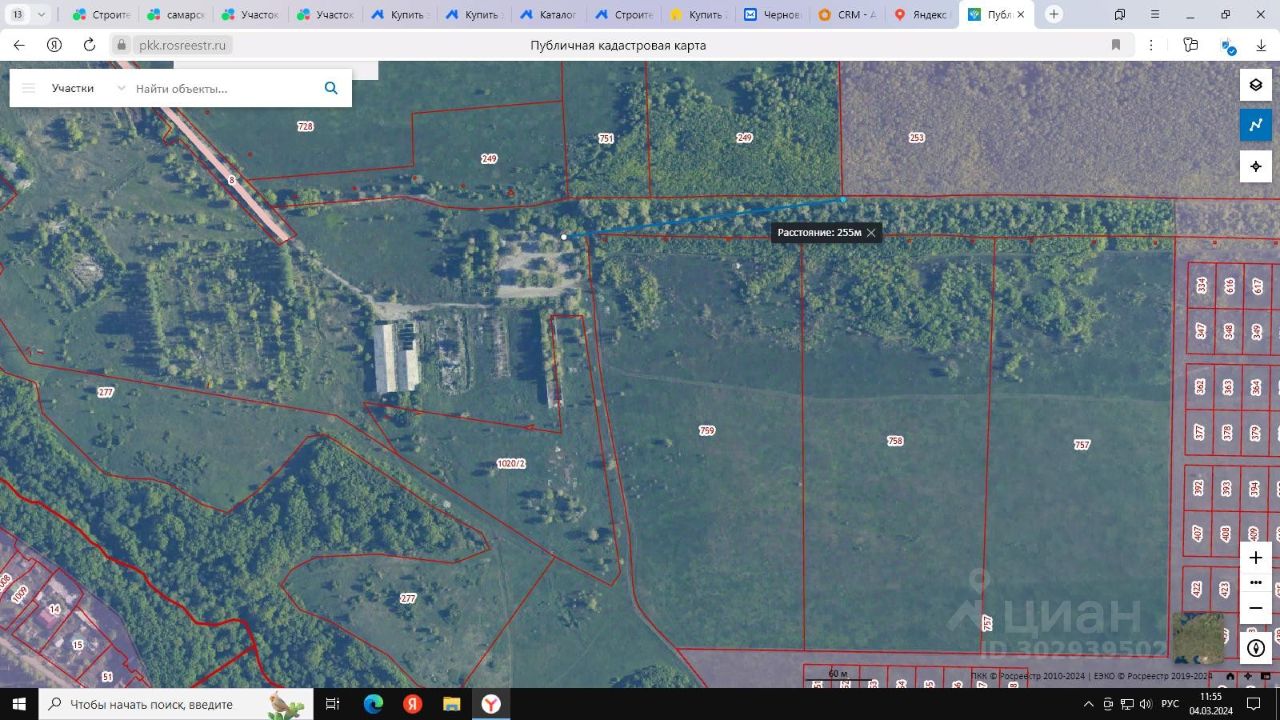Select parcel 758 on the map
The width and height of the screenshot is (1280, 720).
pos(895,441)
